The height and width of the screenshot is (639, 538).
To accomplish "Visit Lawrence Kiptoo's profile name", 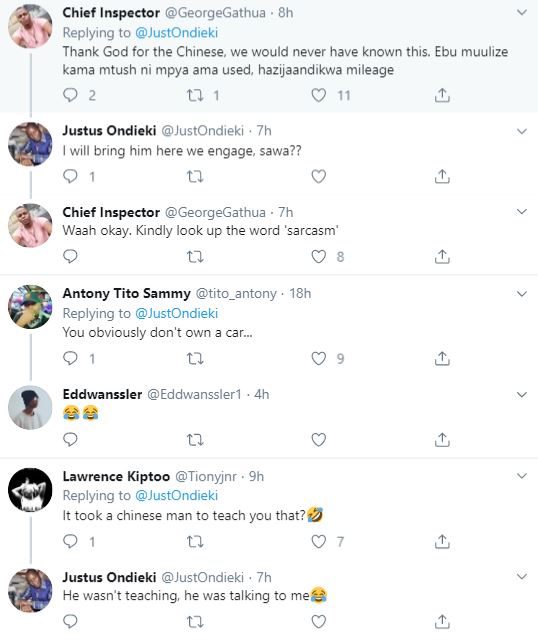I will point(116,476).
